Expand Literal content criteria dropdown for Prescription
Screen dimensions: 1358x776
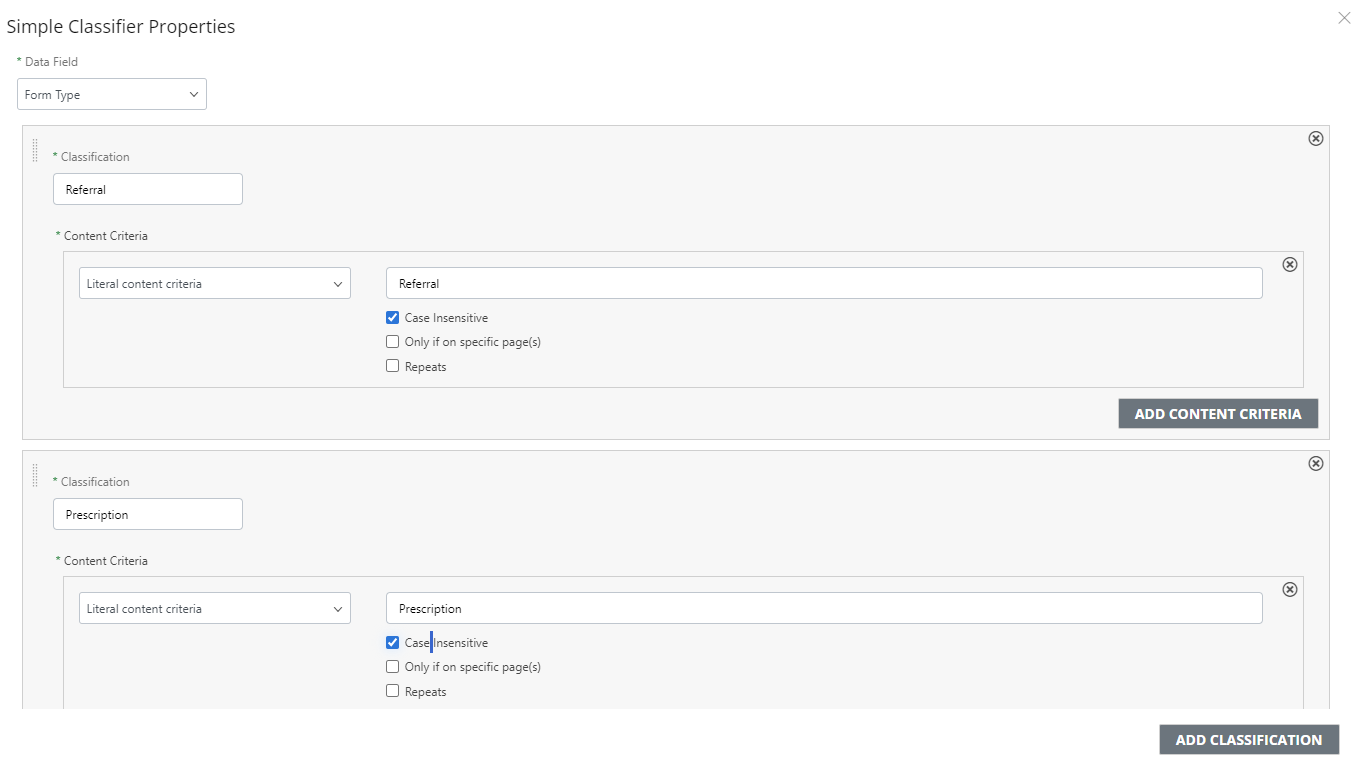pos(215,609)
